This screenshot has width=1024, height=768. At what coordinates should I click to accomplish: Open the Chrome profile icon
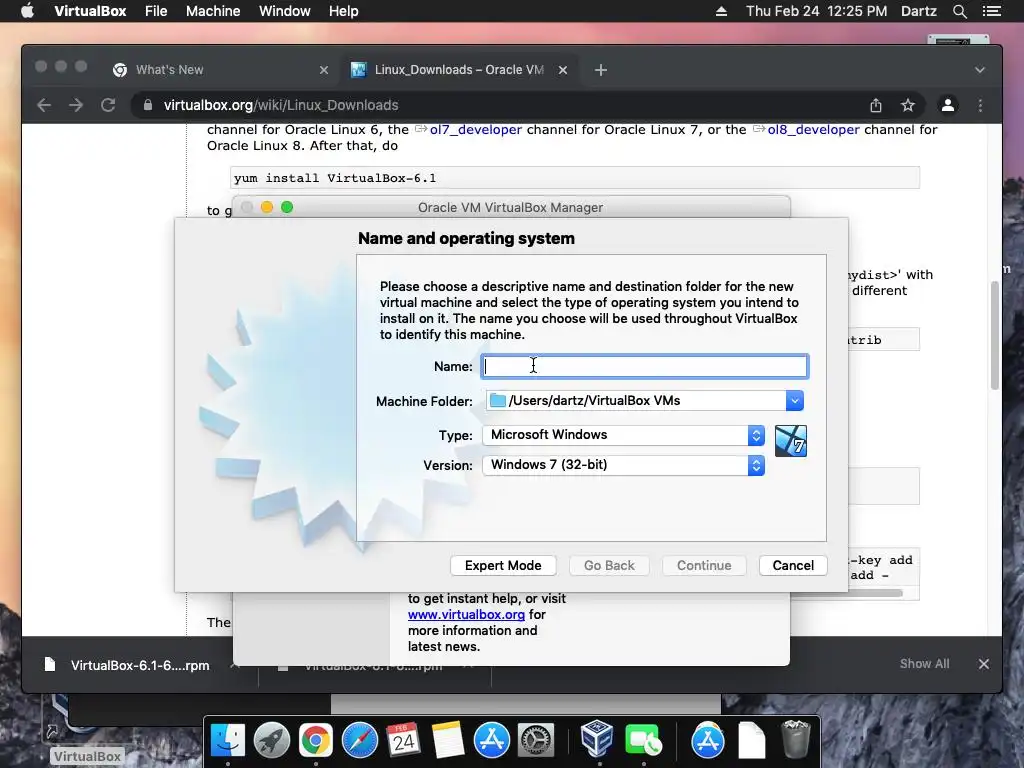click(x=948, y=105)
